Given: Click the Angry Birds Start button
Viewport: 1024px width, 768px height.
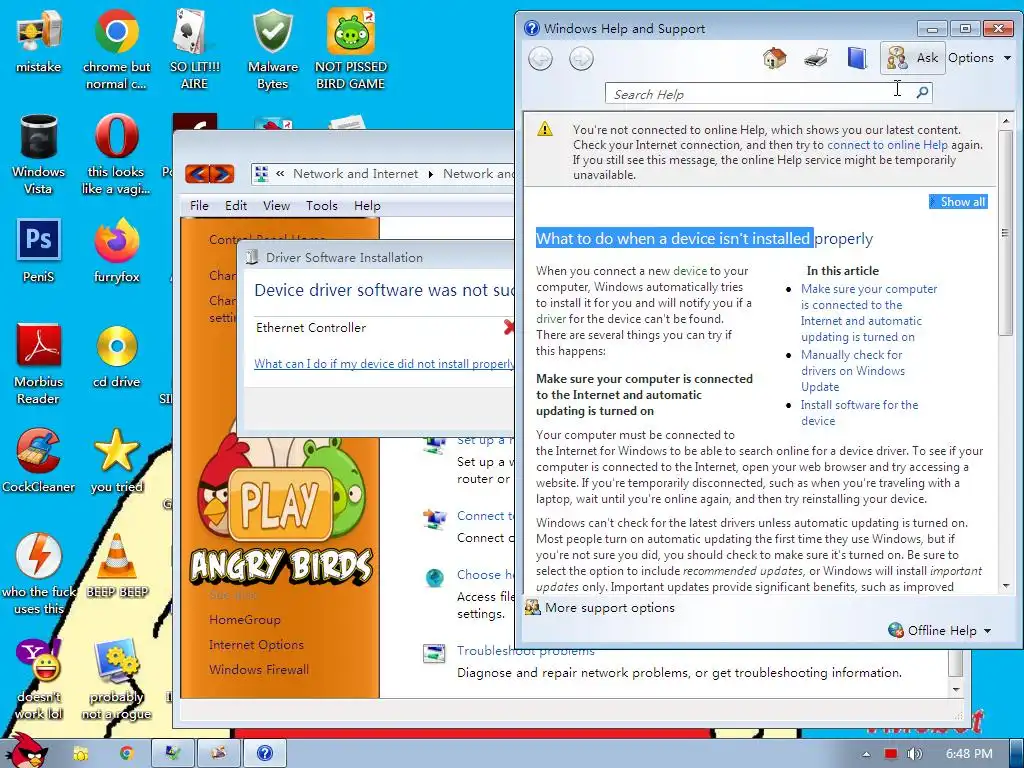Looking at the screenshot, I should click(26, 751).
